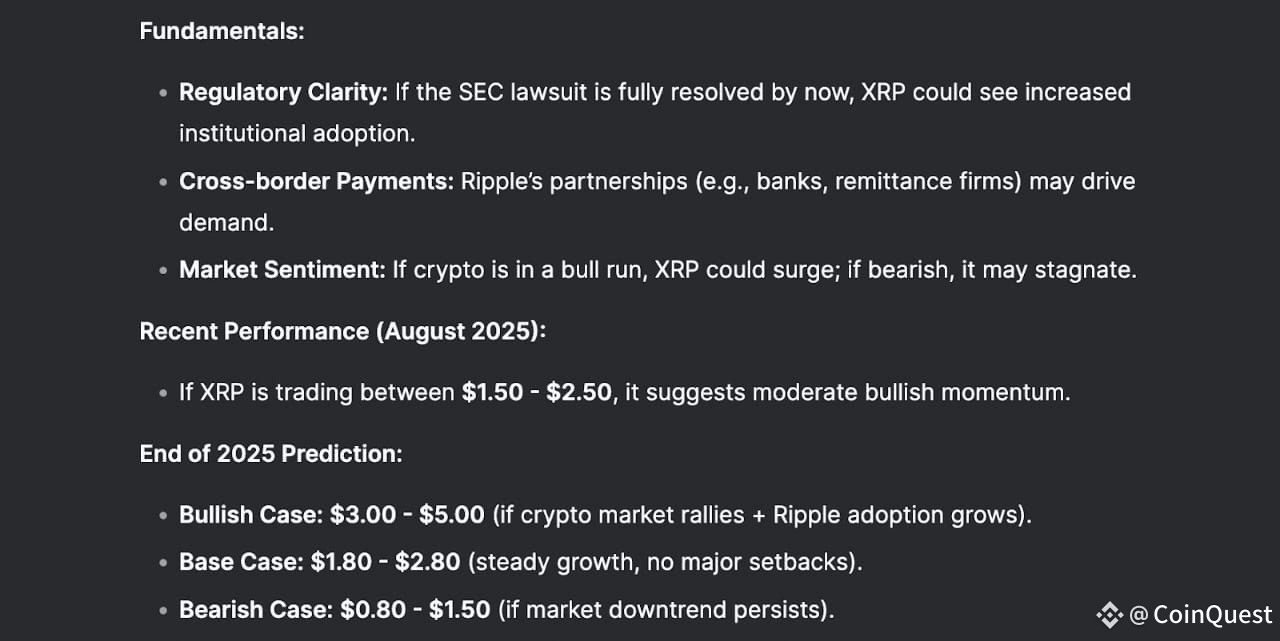Viewport: 1280px width, 641px height.
Task: Click the bullet before Bearish Case
Action: (x=162, y=610)
